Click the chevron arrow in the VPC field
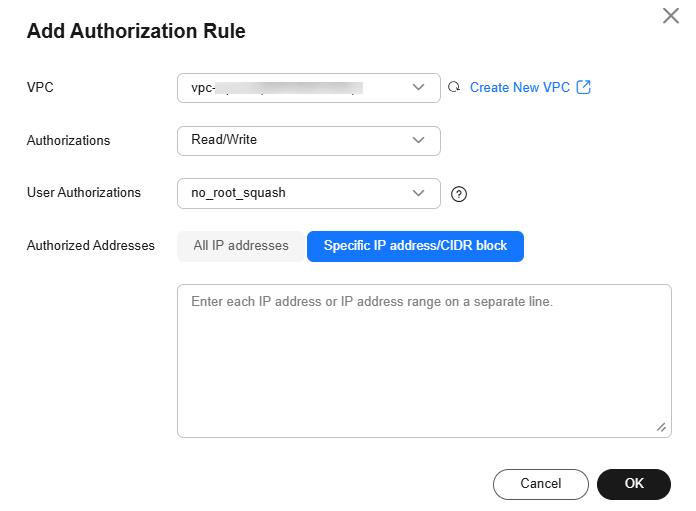 [x=419, y=88]
